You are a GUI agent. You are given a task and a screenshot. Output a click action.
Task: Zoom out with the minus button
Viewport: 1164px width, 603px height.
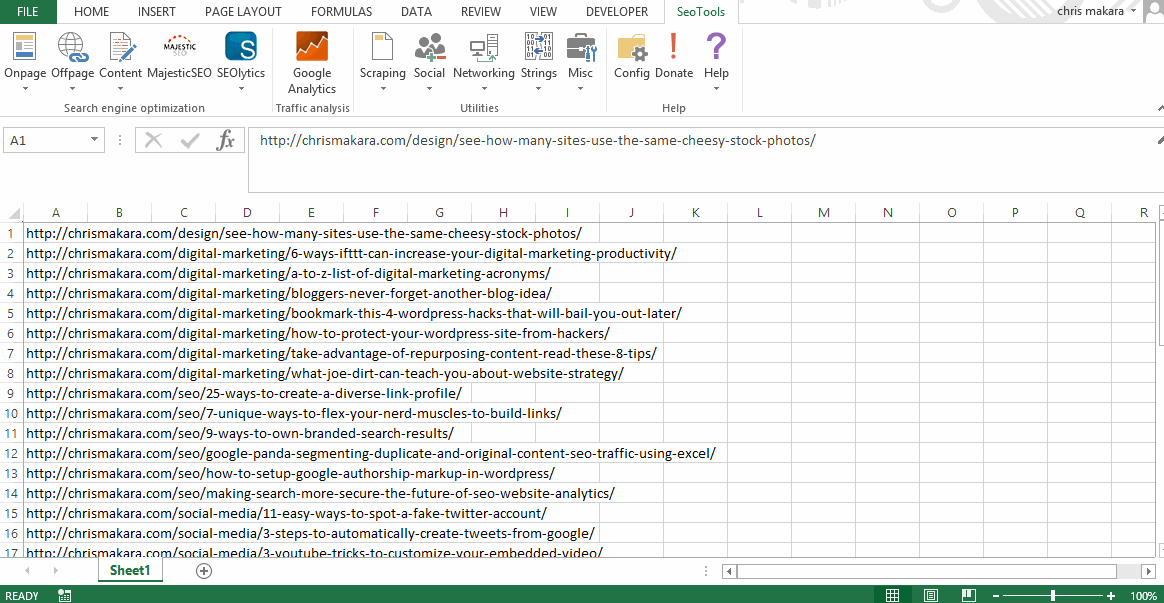pyautogui.click(x=995, y=595)
